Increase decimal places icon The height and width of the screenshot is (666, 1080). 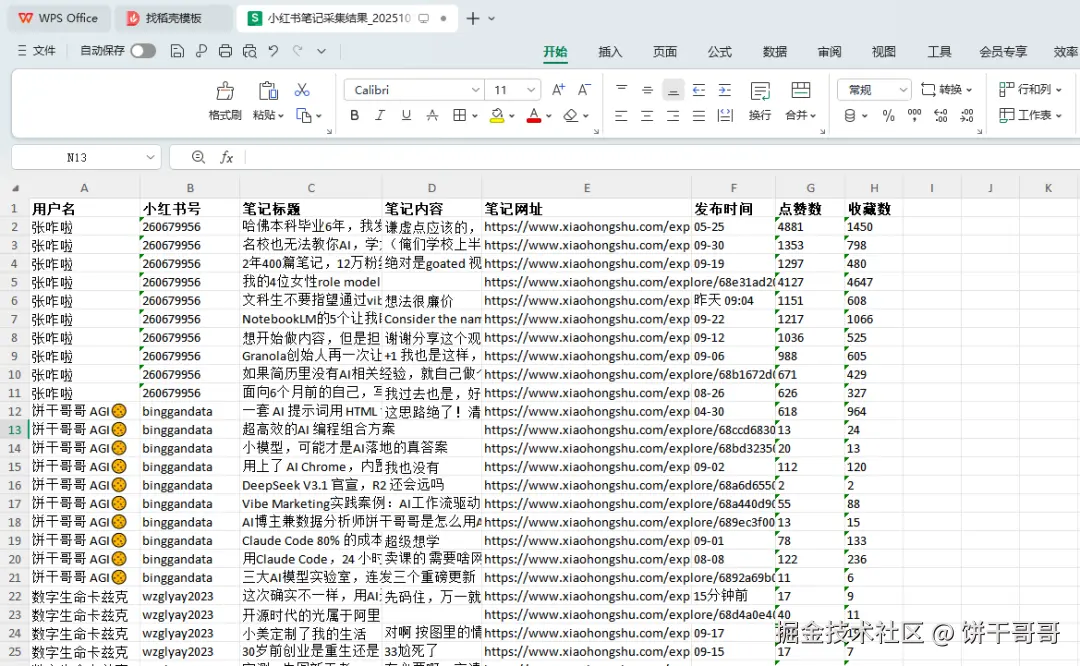point(941,116)
